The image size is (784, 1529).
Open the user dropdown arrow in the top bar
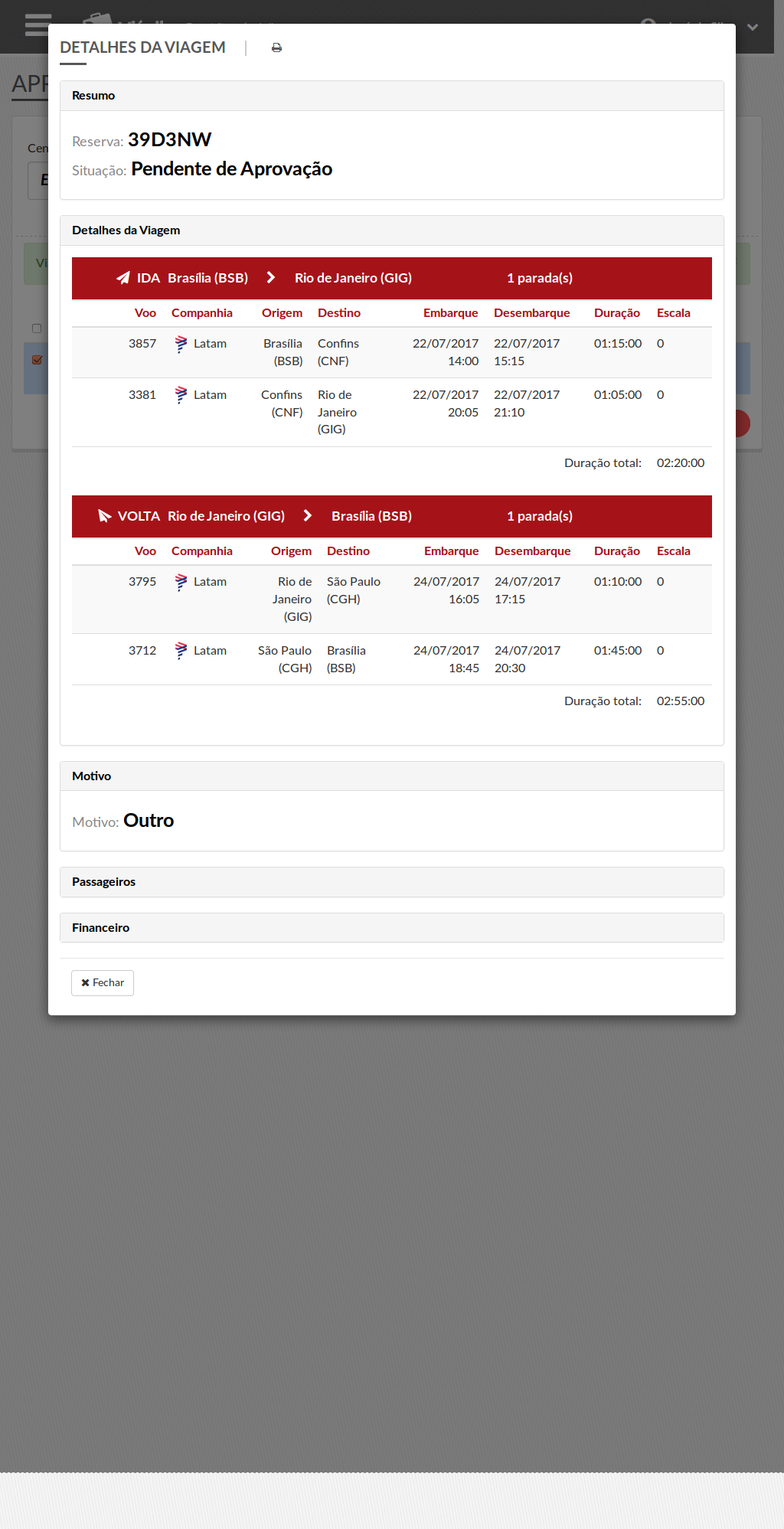coord(753,27)
